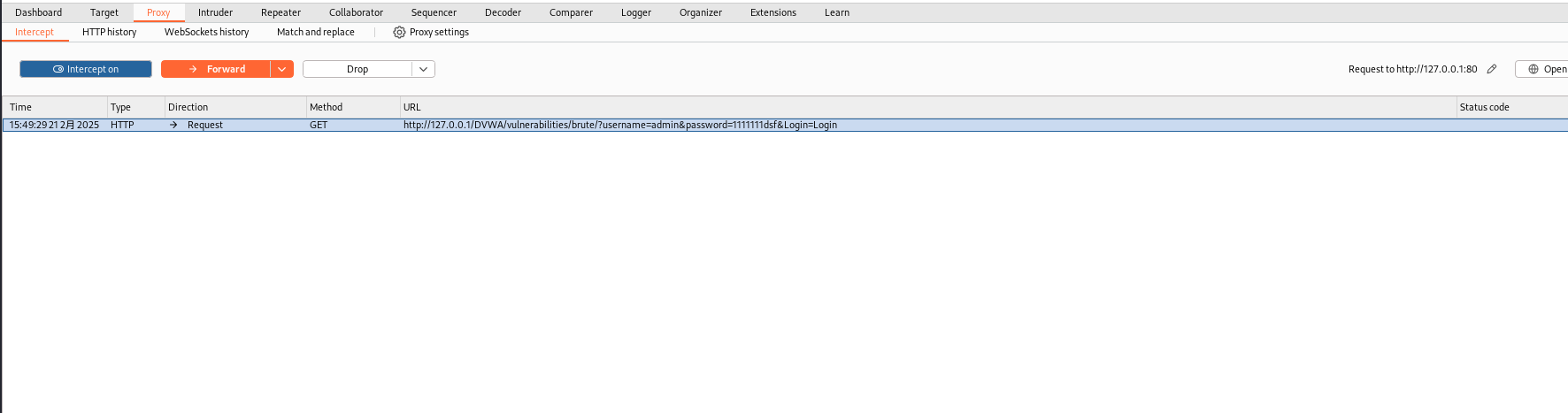1568x413 pixels.
Task: Switch to the Organizer tab
Action: point(700,12)
